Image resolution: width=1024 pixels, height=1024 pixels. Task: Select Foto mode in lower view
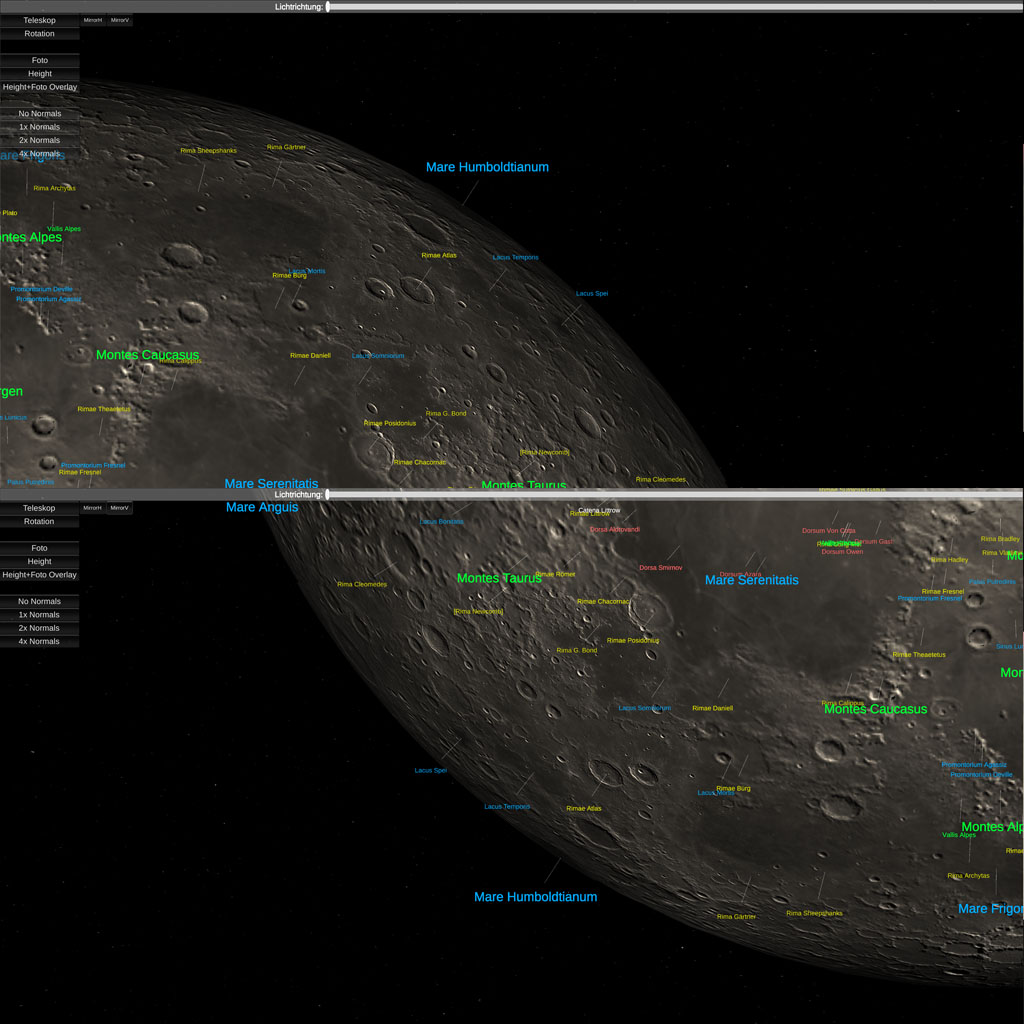(39, 548)
